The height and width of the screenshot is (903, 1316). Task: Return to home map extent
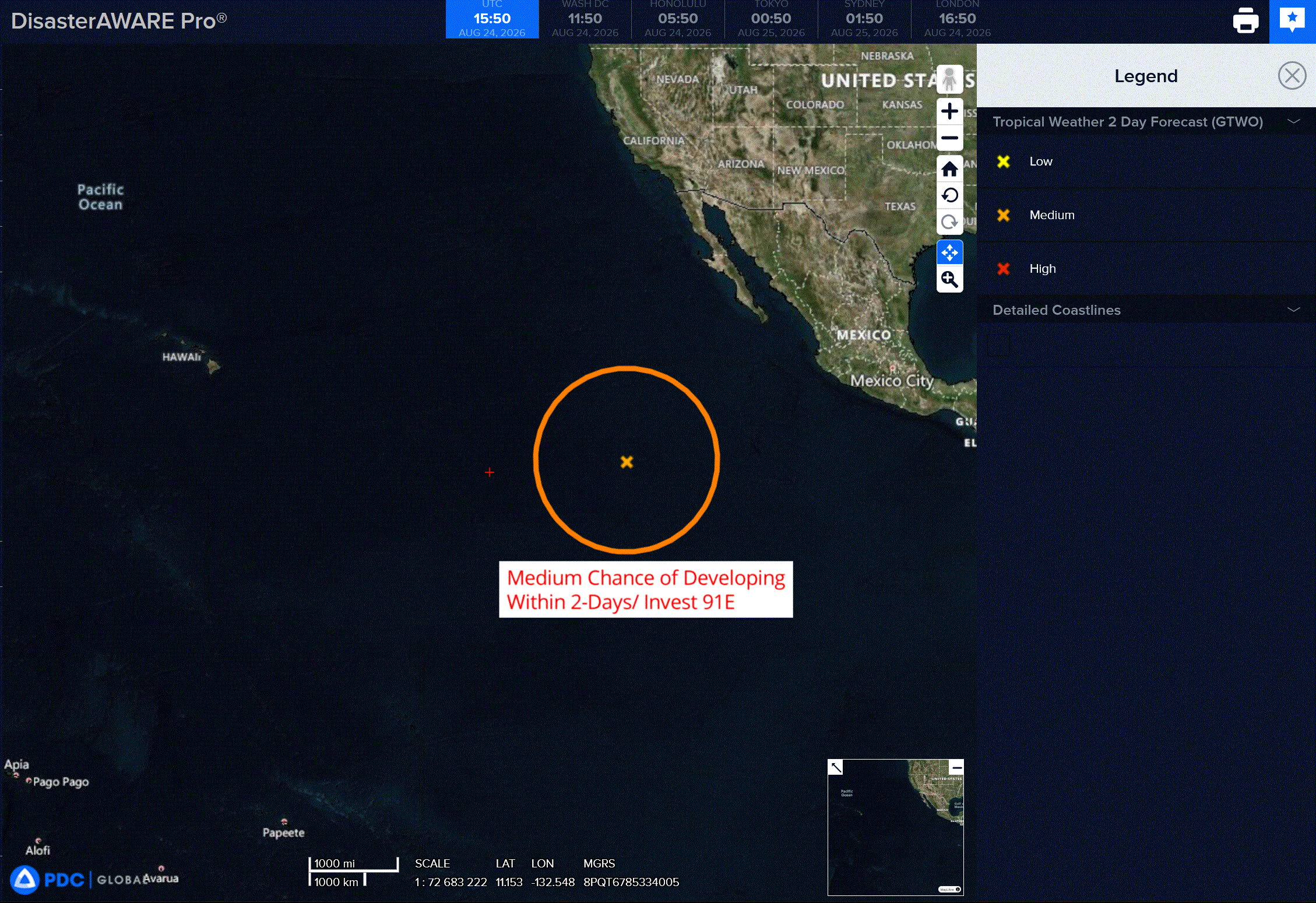pyautogui.click(x=949, y=169)
